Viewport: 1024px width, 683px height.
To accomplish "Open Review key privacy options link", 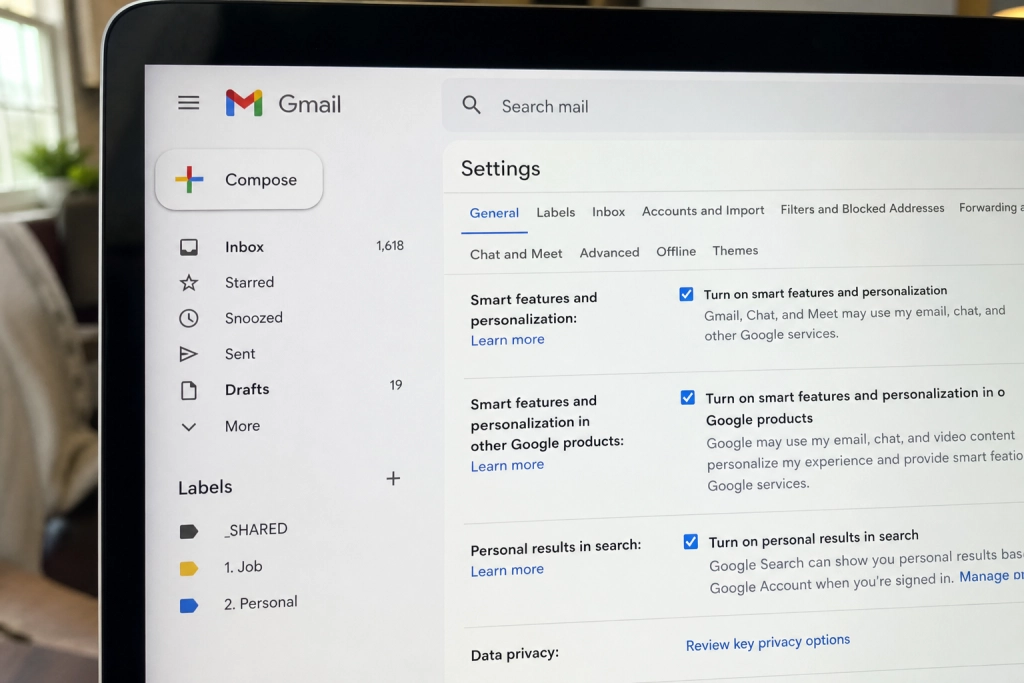I will point(768,643).
